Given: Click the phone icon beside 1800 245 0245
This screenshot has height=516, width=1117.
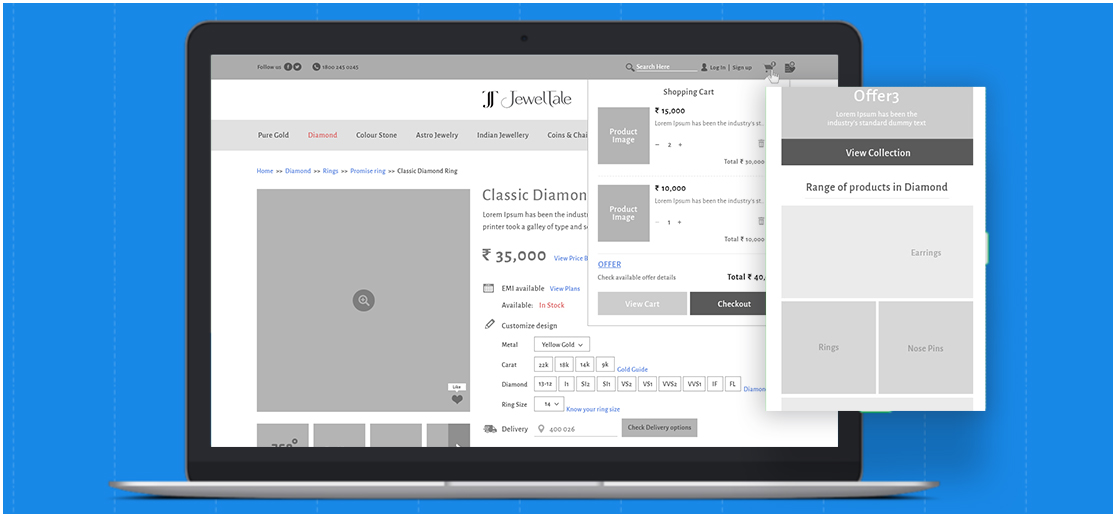Looking at the screenshot, I should (316, 67).
